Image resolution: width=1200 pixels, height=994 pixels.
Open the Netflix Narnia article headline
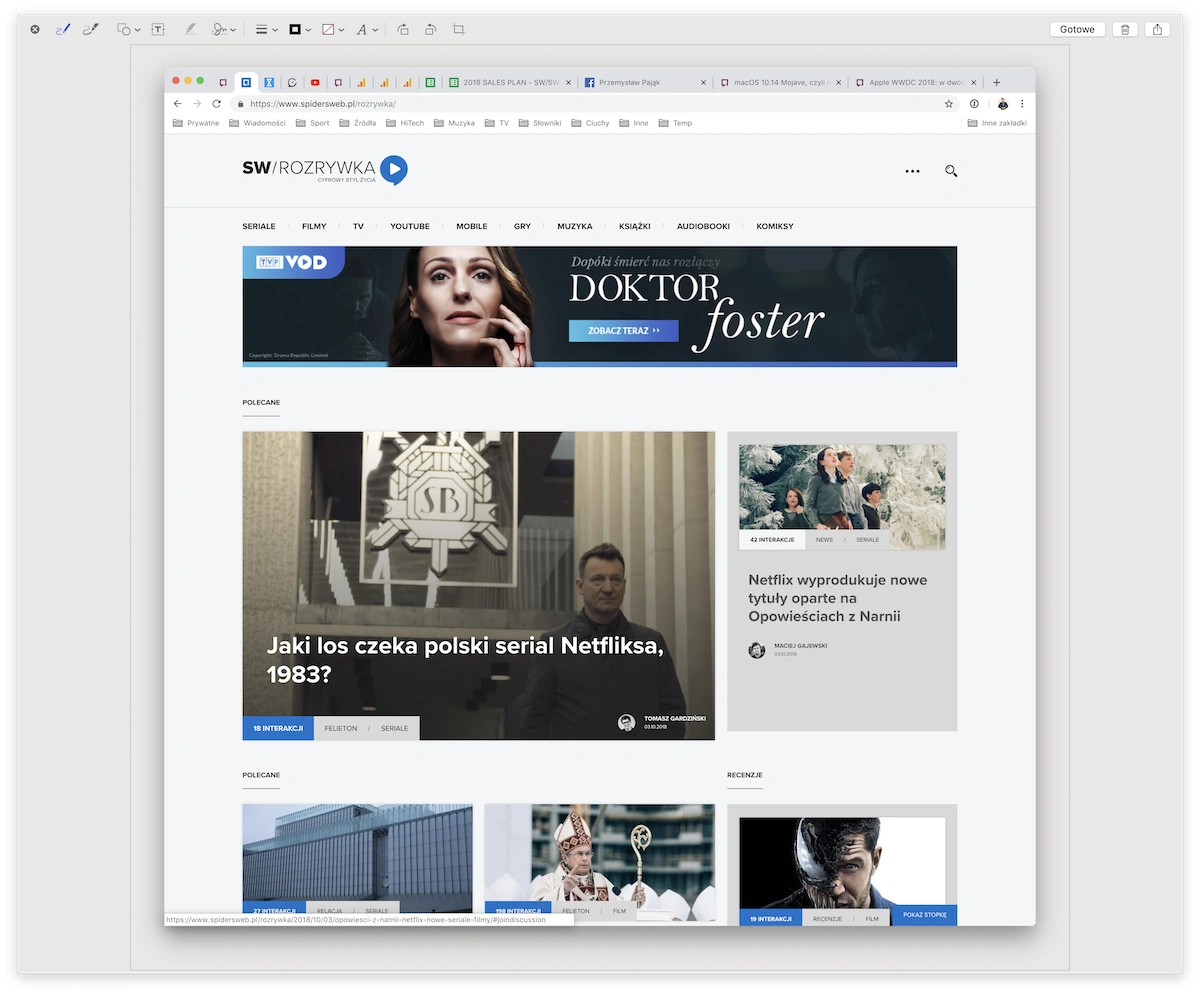click(838, 598)
